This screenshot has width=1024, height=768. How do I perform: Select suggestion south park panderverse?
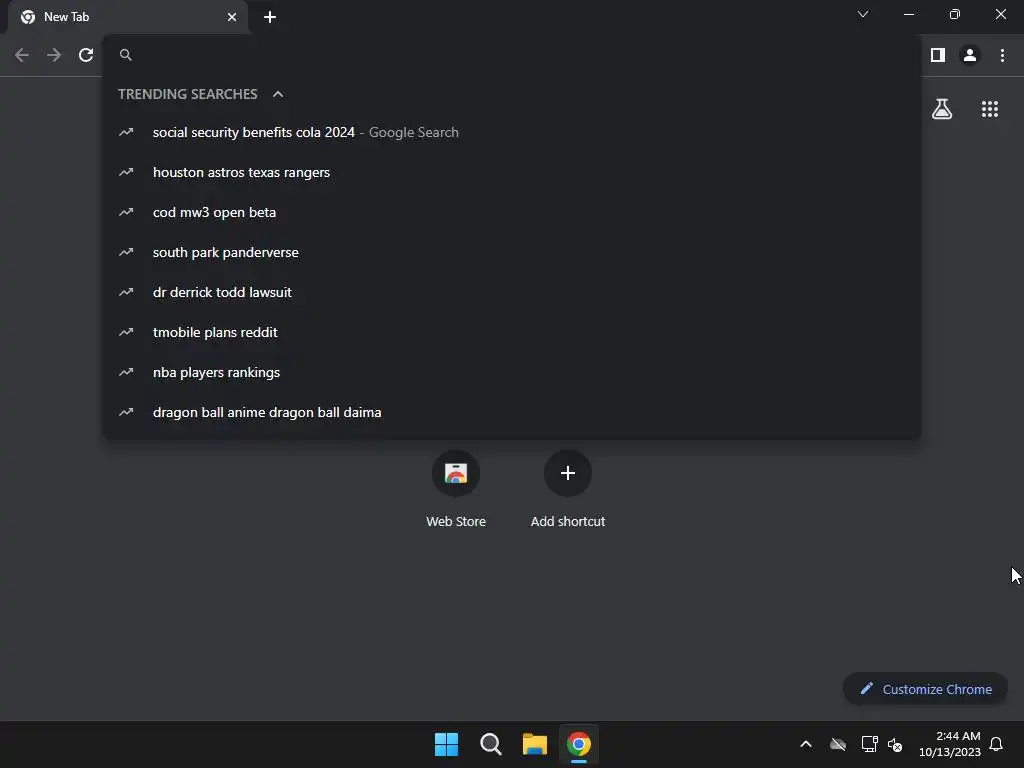tap(512, 252)
